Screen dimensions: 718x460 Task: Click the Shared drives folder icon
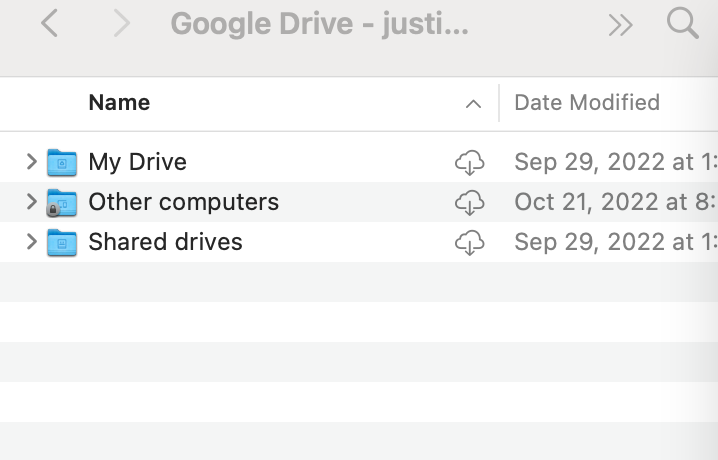(x=62, y=242)
